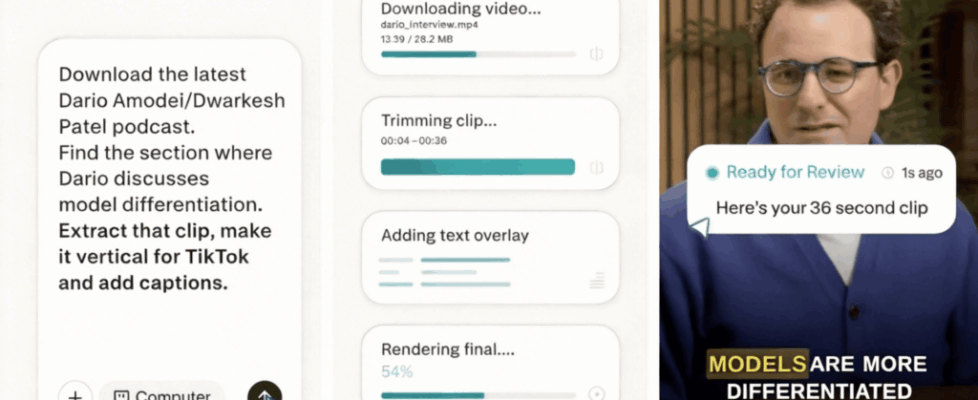Click the Ready for Review label

tap(795, 172)
